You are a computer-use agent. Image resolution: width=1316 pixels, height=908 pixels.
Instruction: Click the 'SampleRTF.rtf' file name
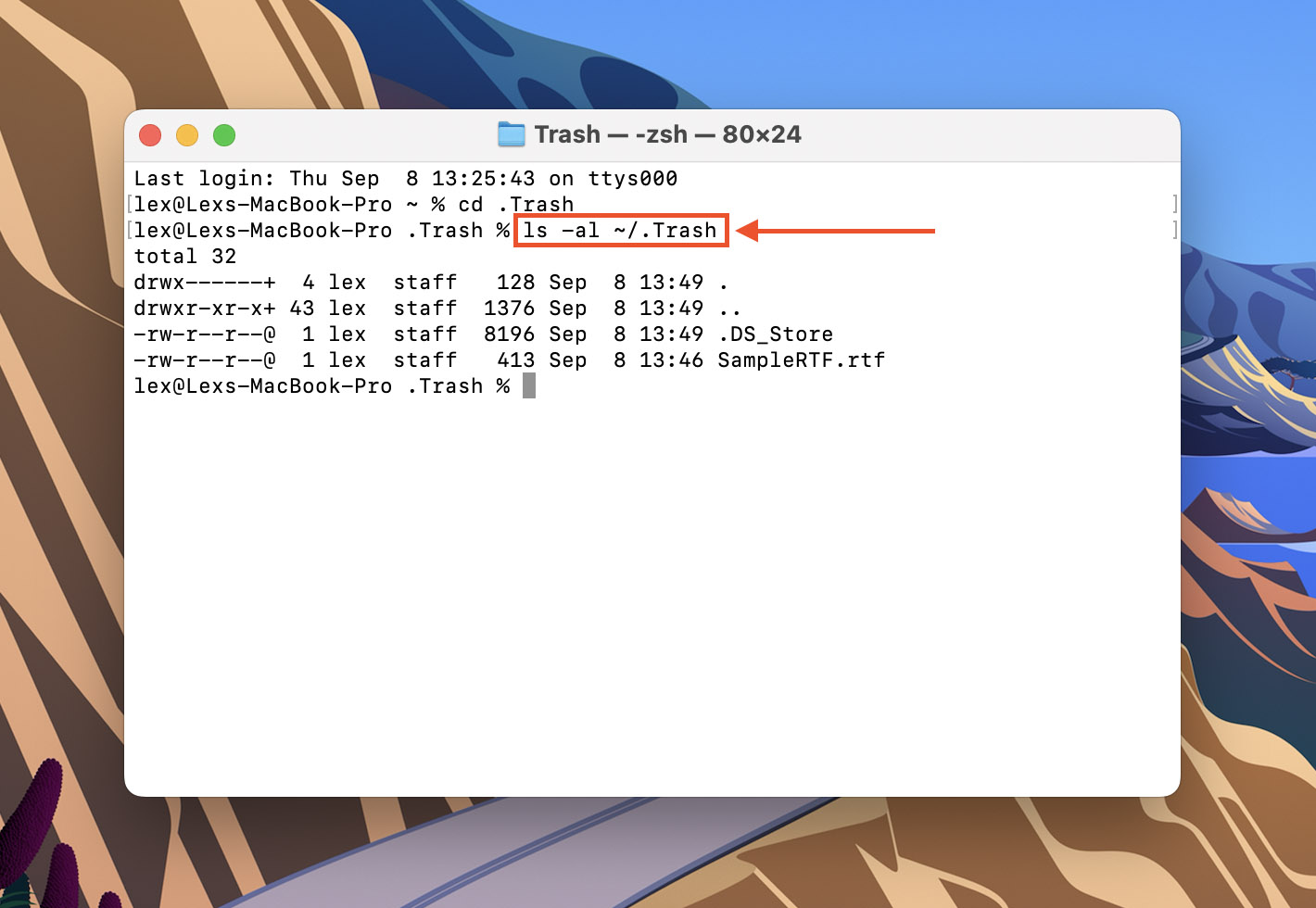pyautogui.click(x=802, y=359)
